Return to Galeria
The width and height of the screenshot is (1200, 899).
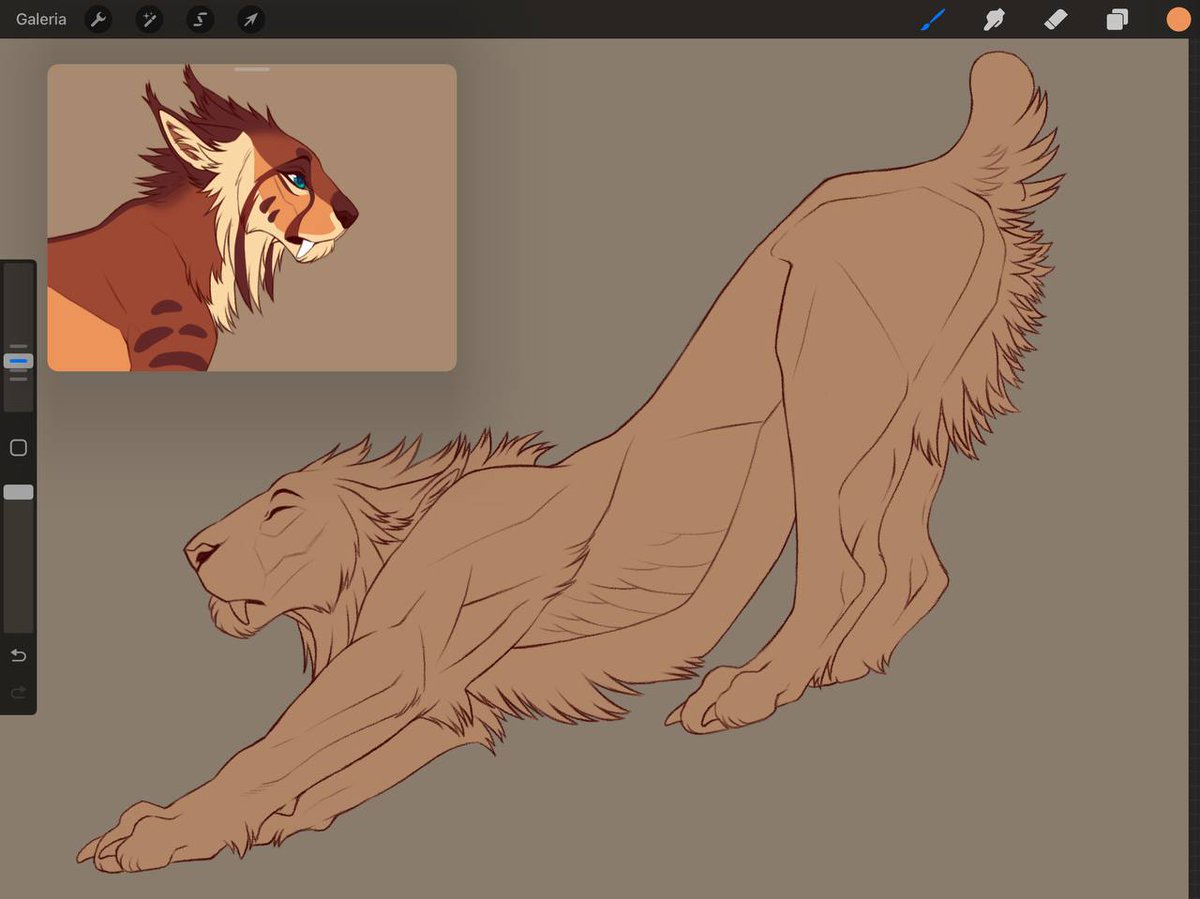click(x=41, y=19)
